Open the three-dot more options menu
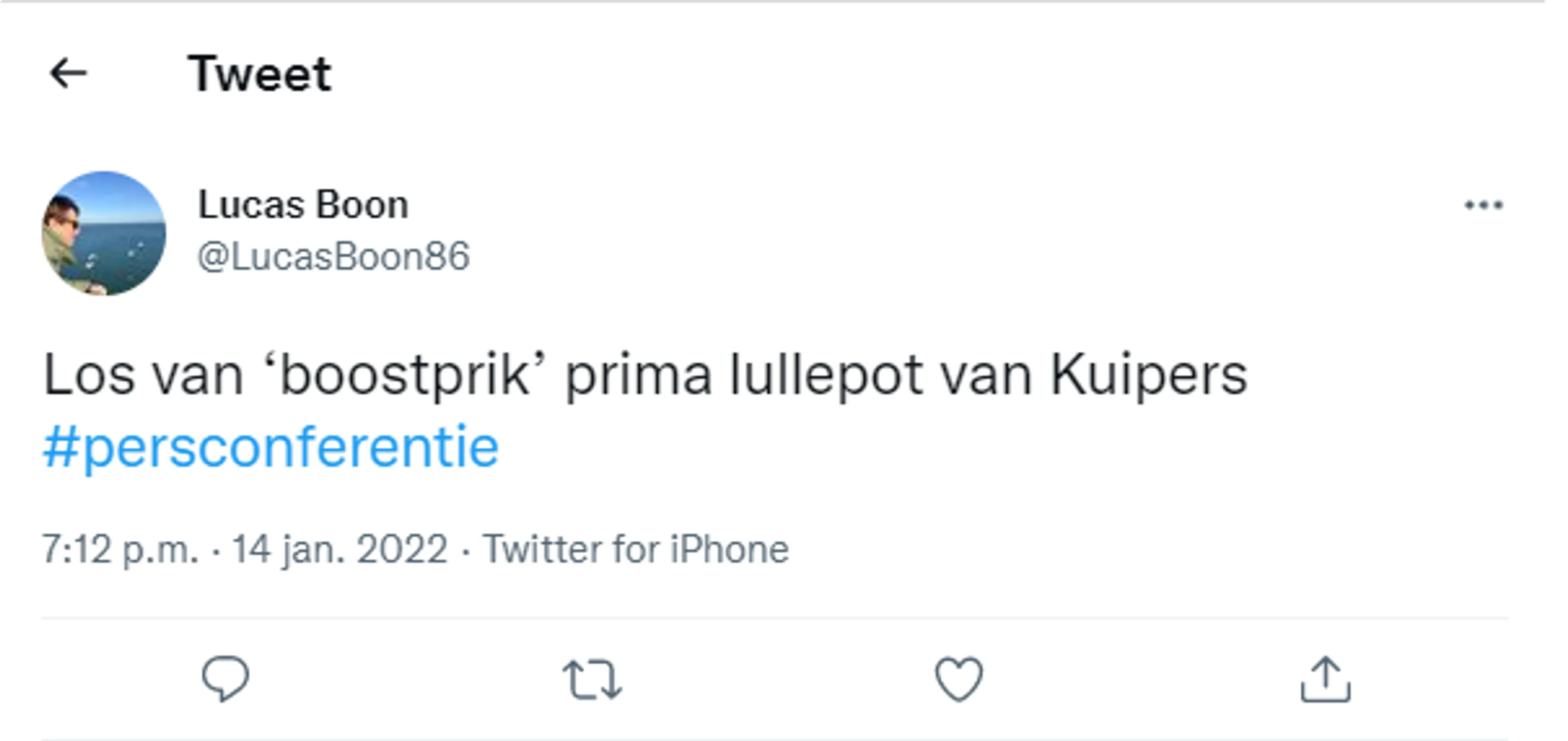The width and height of the screenshot is (1568, 741). 1483,205
